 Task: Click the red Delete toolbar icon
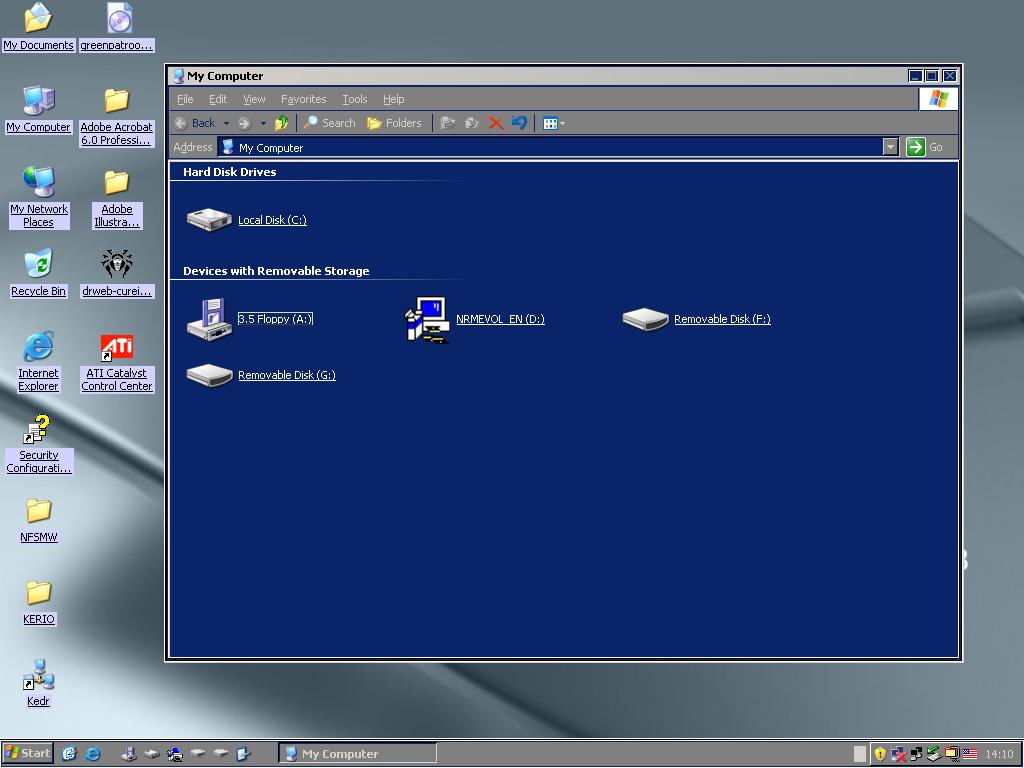[495, 123]
